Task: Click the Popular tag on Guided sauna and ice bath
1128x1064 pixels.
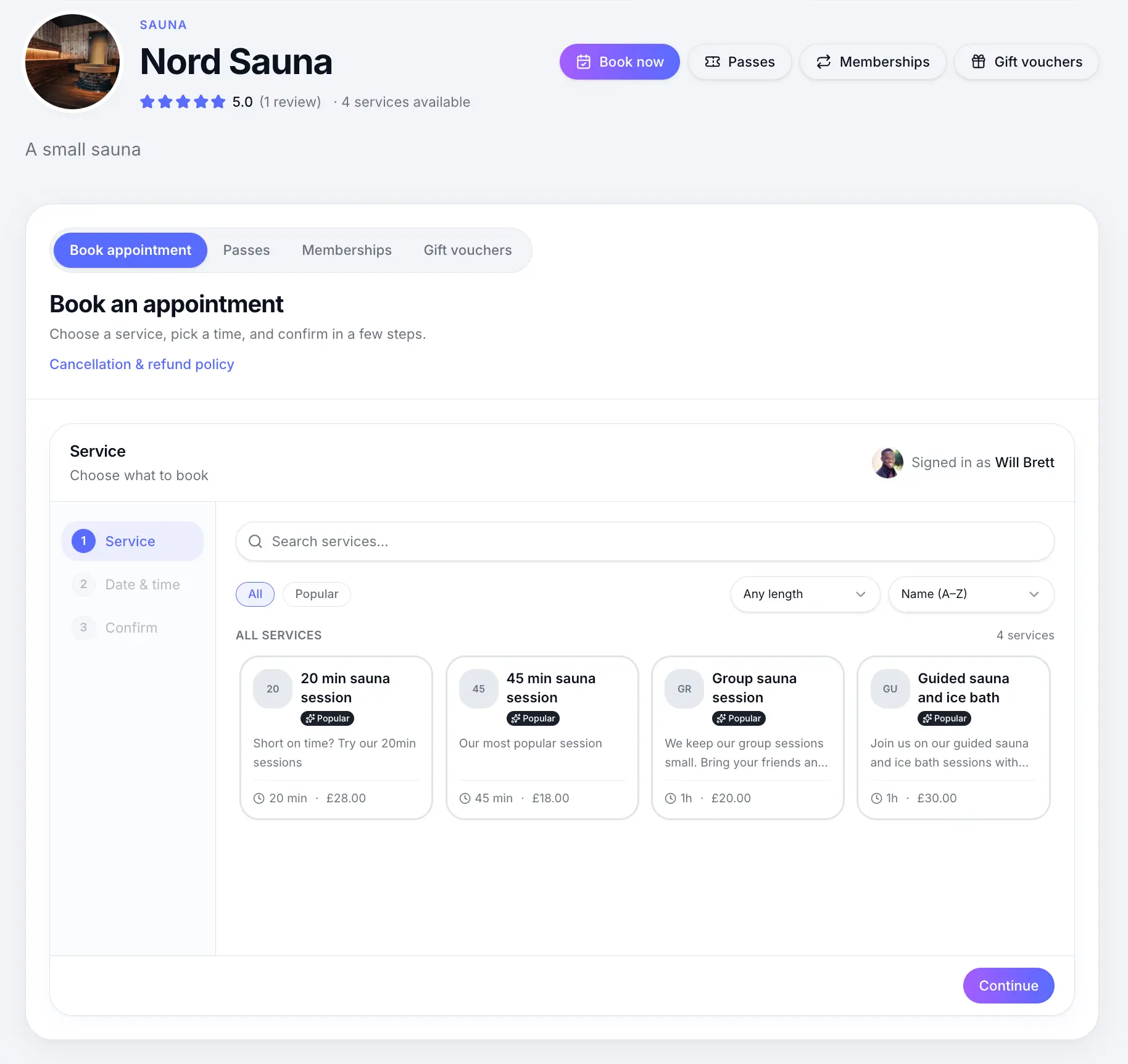Action: point(944,718)
